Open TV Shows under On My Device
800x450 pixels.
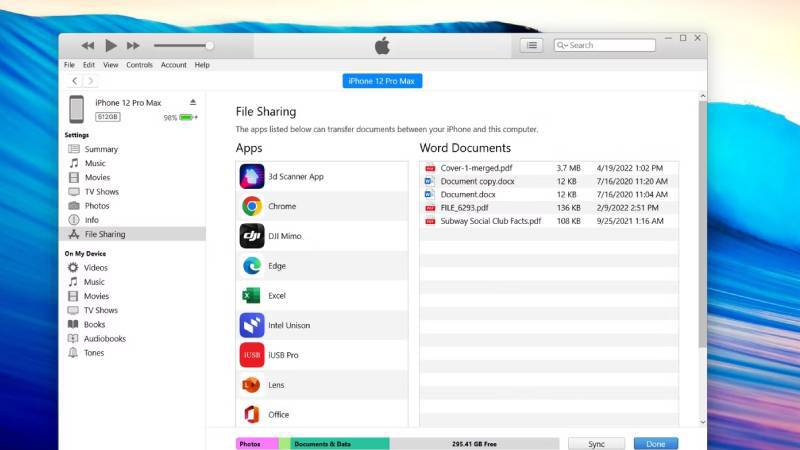(x=101, y=310)
